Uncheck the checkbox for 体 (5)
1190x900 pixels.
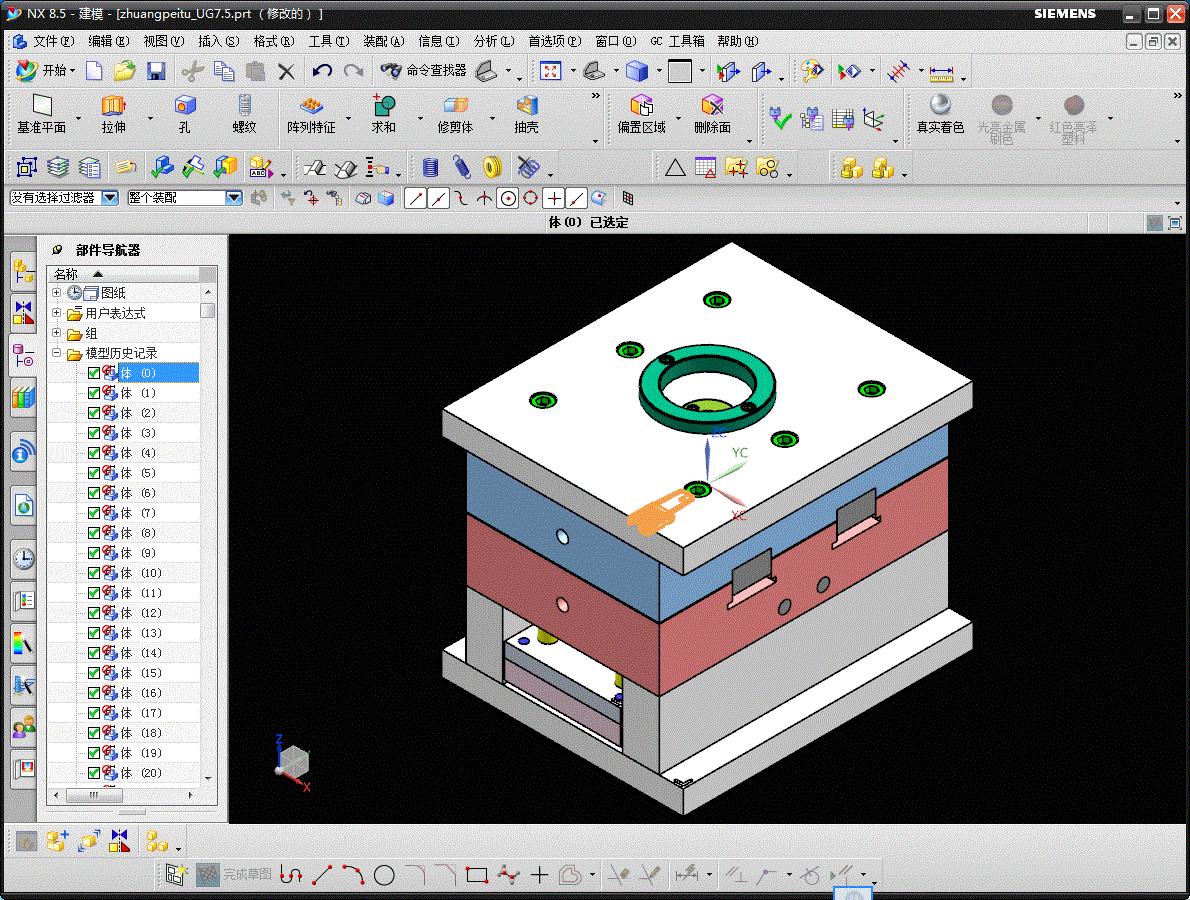click(94, 473)
